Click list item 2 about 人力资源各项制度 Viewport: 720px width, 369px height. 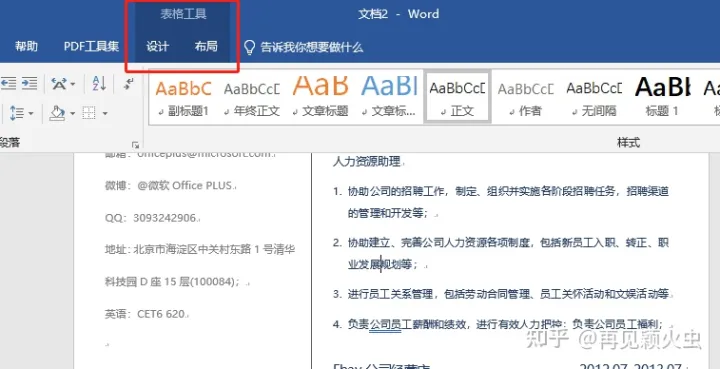(x=501, y=242)
